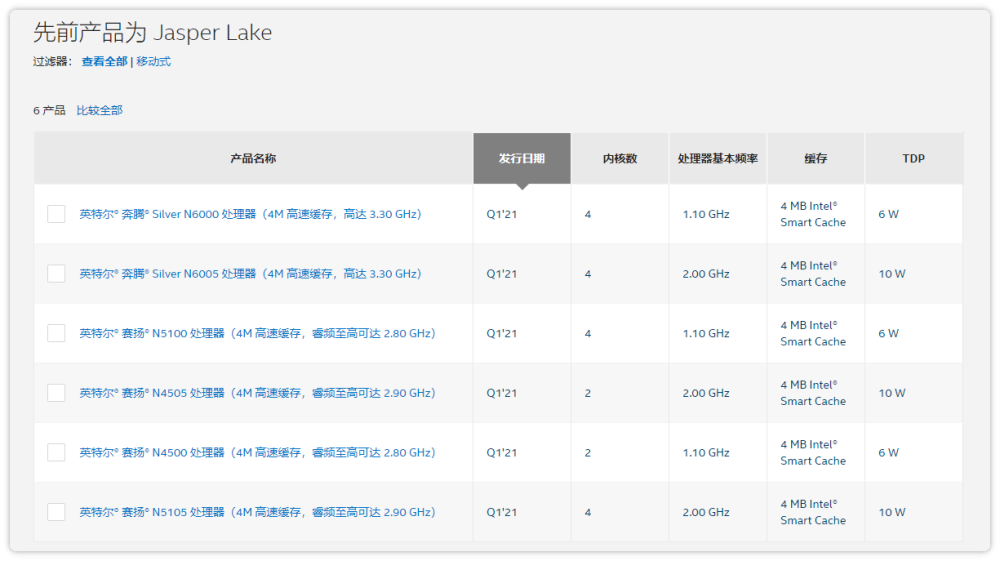
Task: Click the 查看全部 filter link
Action: click(x=105, y=62)
